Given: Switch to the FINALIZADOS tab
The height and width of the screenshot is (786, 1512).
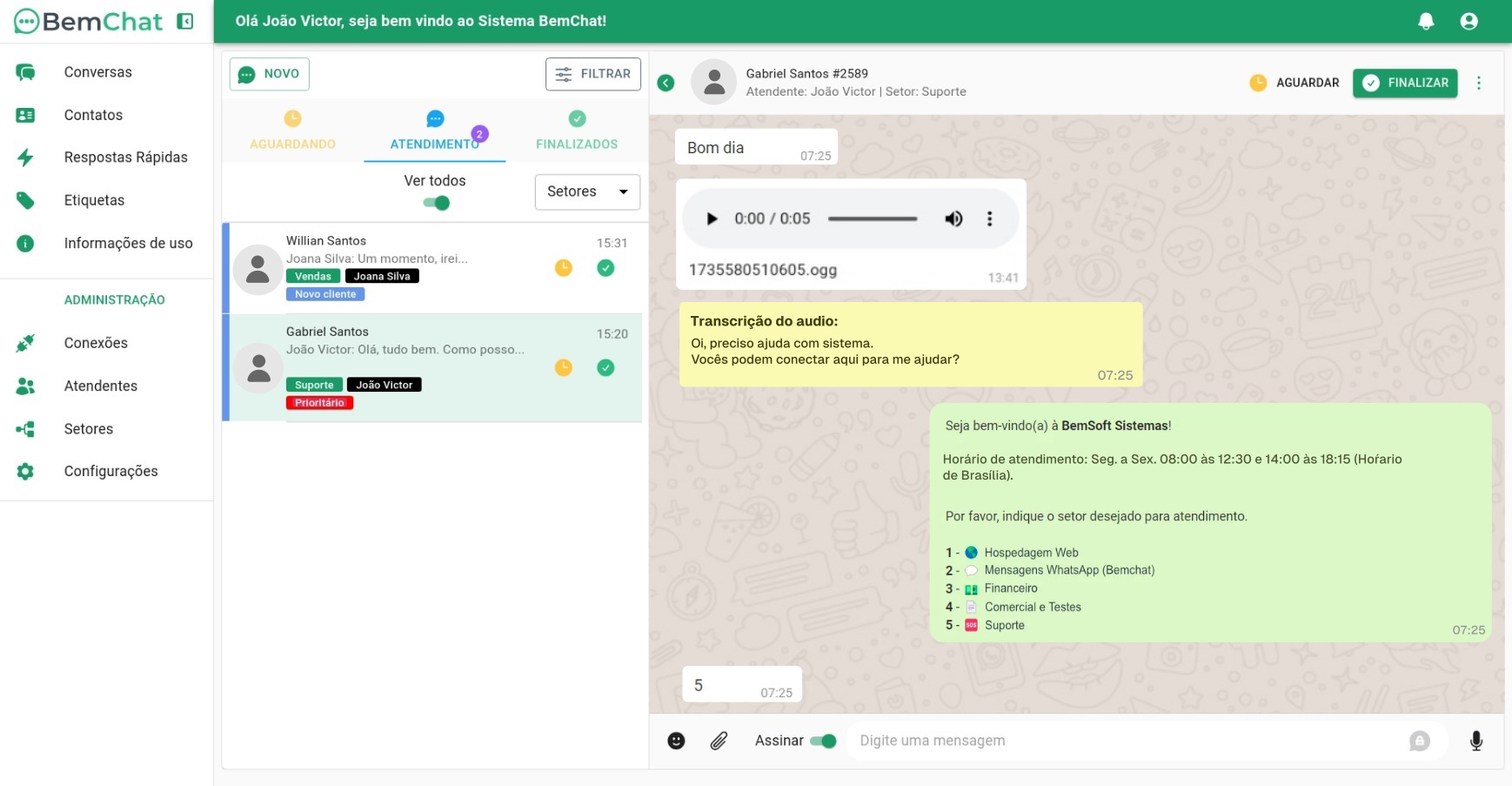Looking at the screenshot, I should click(576, 131).
